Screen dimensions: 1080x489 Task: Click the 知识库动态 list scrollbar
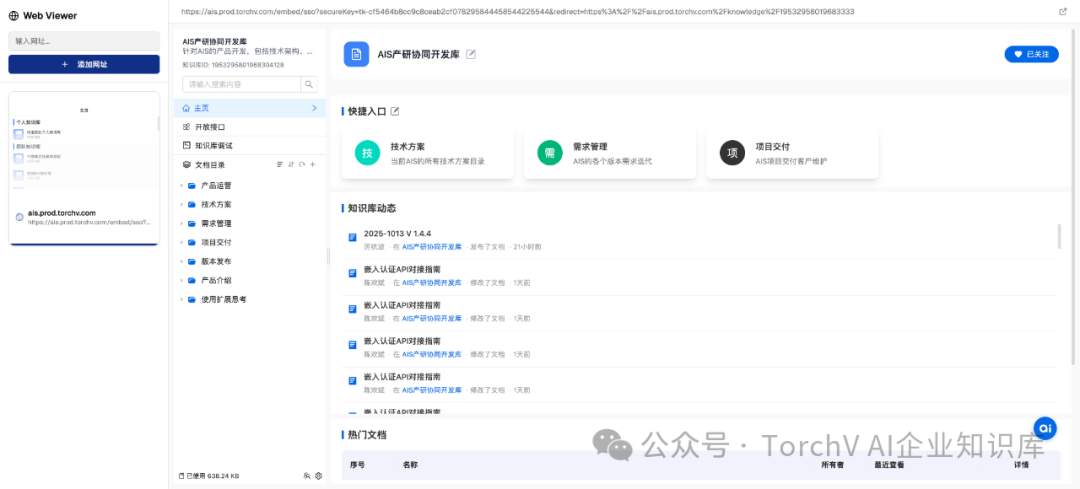click(x=1059, y=236)
